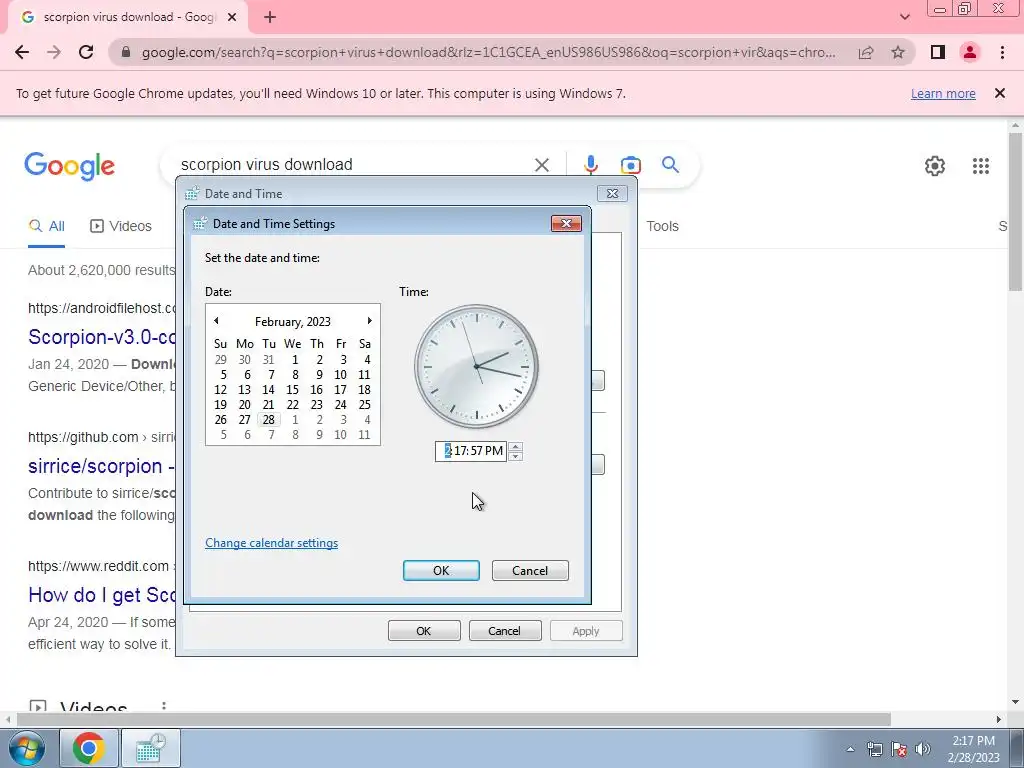Pick February 25 in the calendar
Image resolution: width=1024 pixels, height=768 pixels.
click(x=364, y=405)
